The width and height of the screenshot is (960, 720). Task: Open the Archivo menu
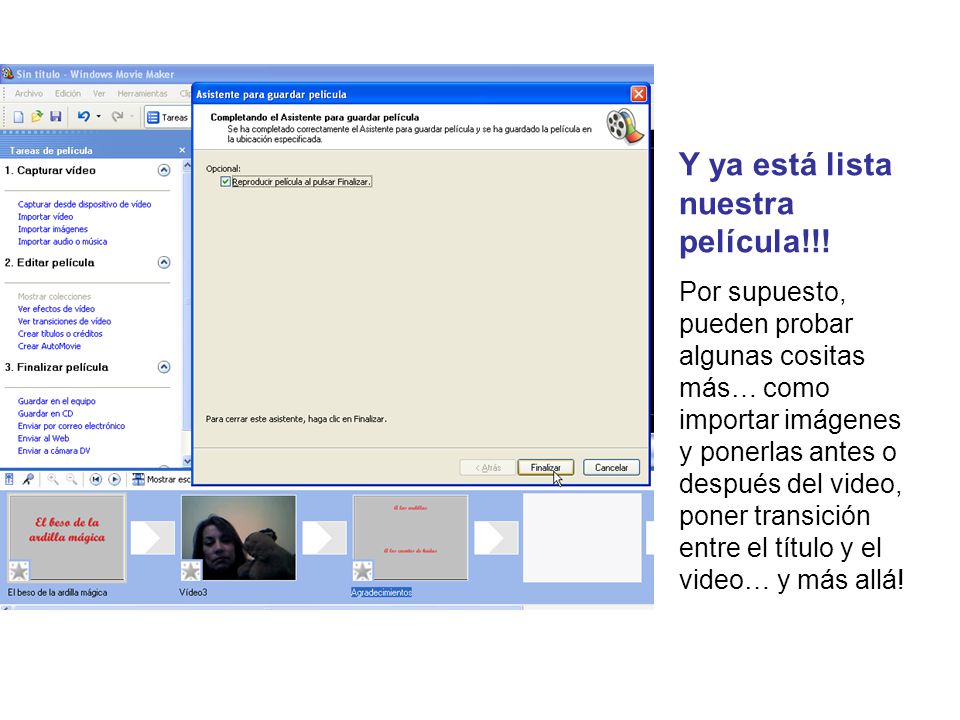pyautogui.click(x=29, y=94)
